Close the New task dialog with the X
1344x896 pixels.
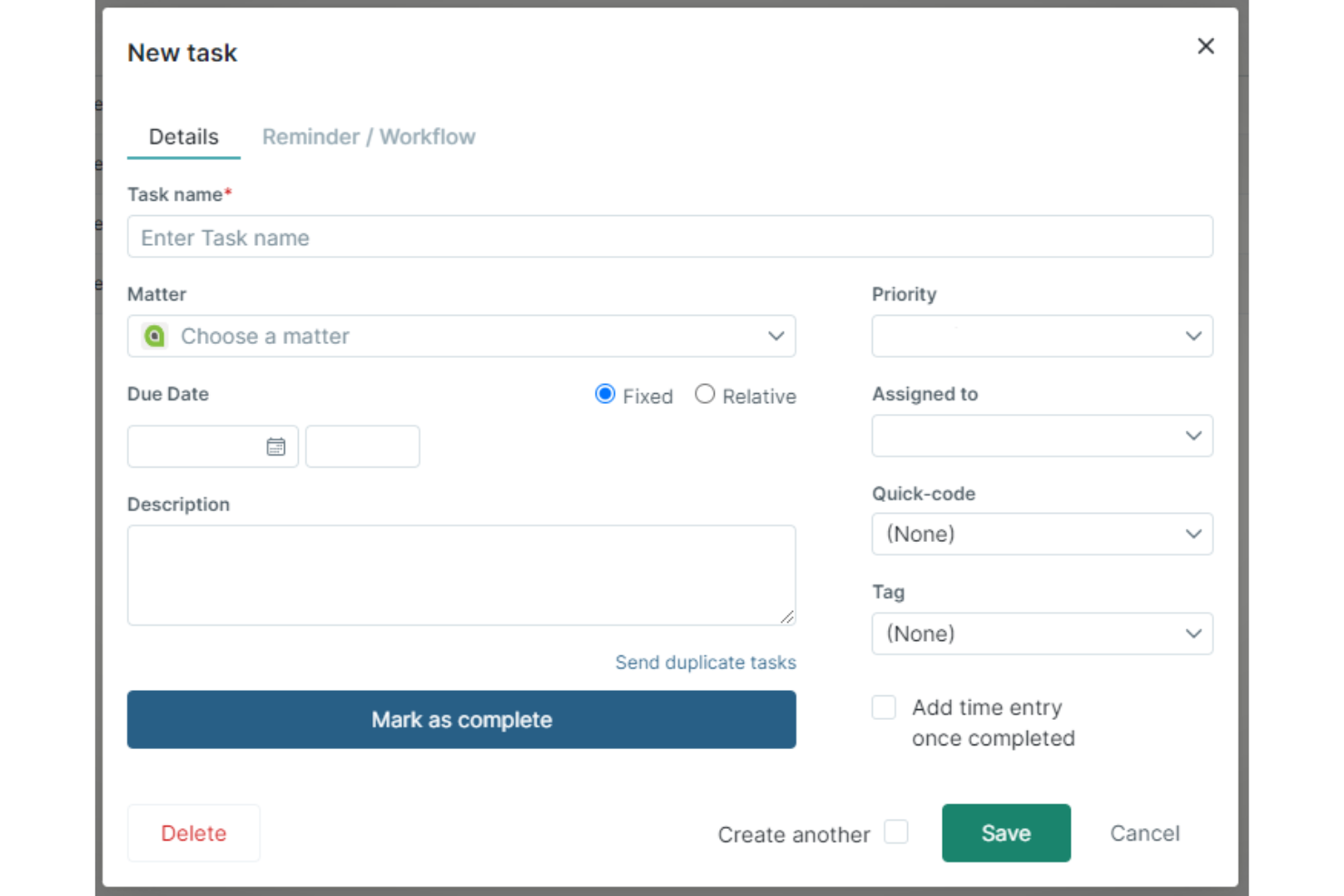click(x=1205, y=45)
